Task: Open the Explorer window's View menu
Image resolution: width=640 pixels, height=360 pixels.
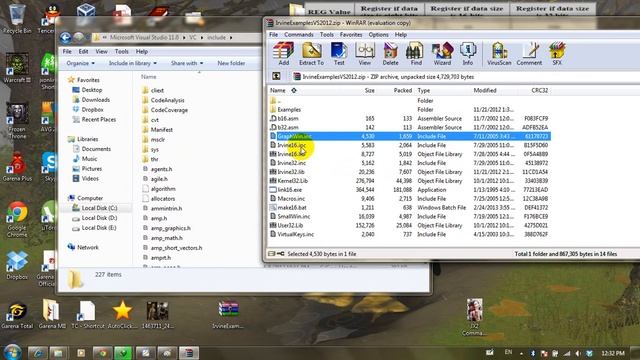Action: pos(101,51)
